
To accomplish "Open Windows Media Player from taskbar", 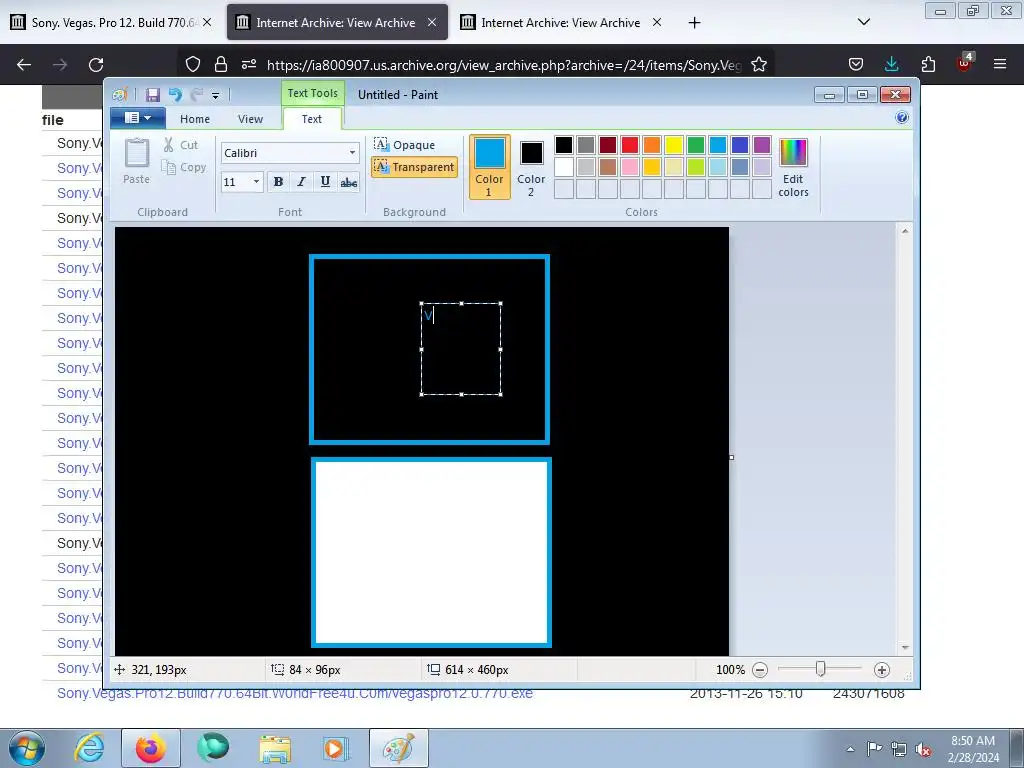I will pyautogui.click(x=336, y=748).
